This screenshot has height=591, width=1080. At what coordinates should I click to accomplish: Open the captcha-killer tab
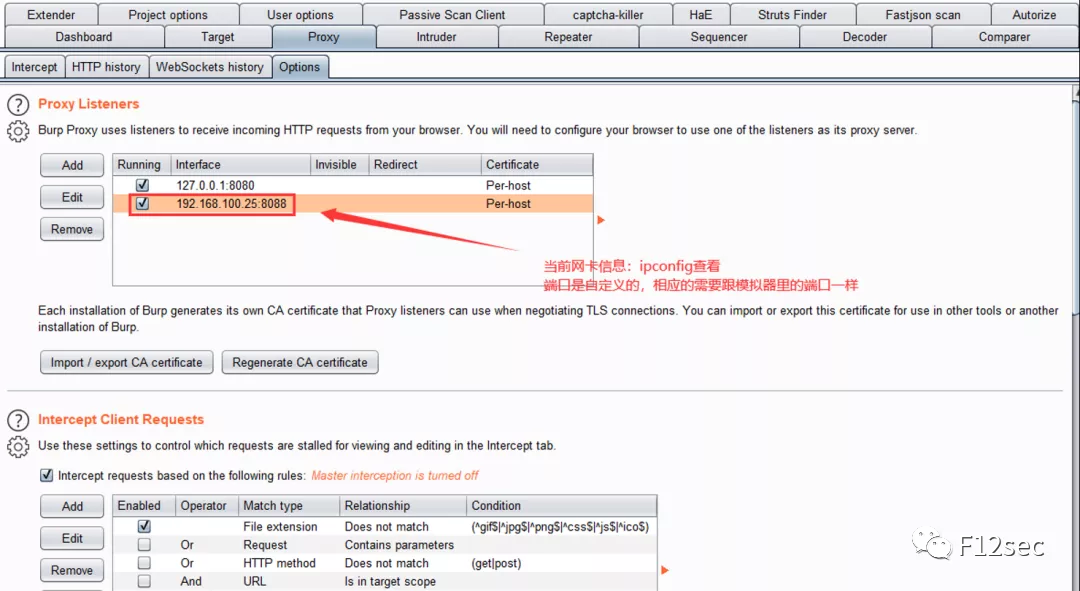point(608,14)
